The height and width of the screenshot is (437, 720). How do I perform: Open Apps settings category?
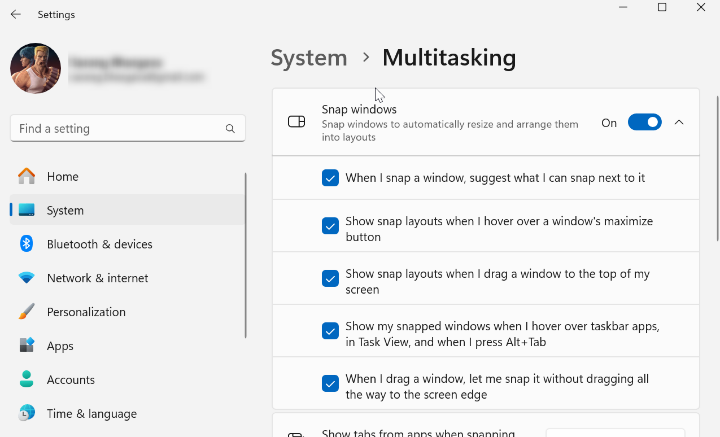pos(127,346)
